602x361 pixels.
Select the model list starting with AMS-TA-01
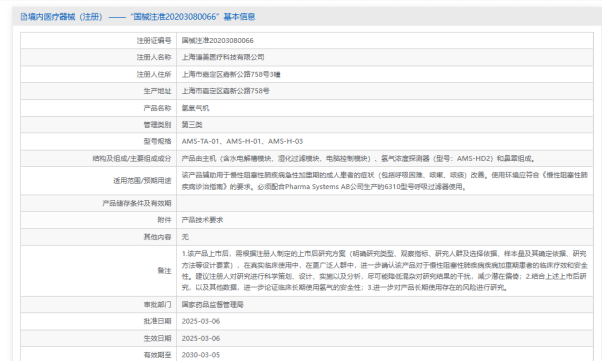242,141
